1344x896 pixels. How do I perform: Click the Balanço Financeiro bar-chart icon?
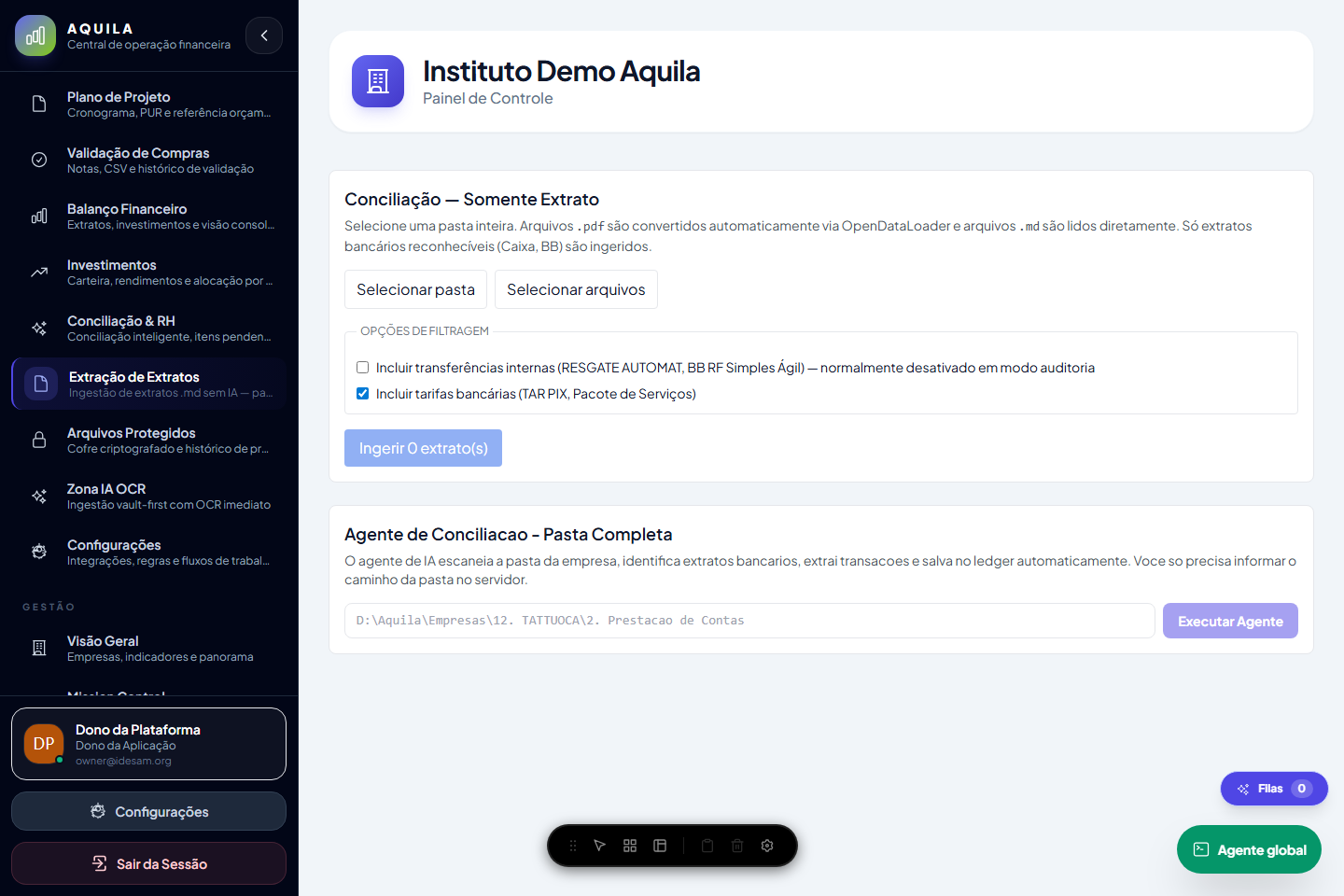pos(39,216)
